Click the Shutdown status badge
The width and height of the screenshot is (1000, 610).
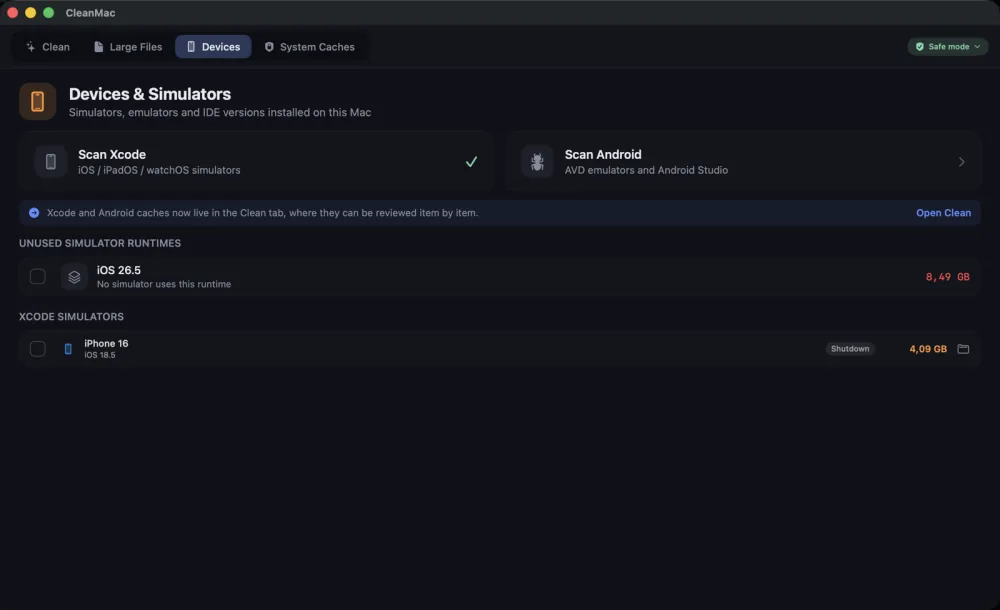coord(849,348)
